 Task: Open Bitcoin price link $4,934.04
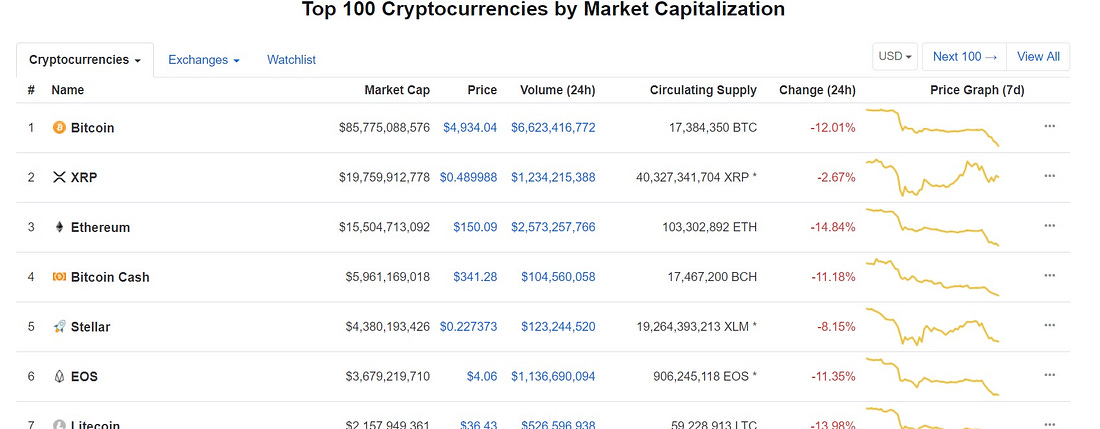point(470,128)
